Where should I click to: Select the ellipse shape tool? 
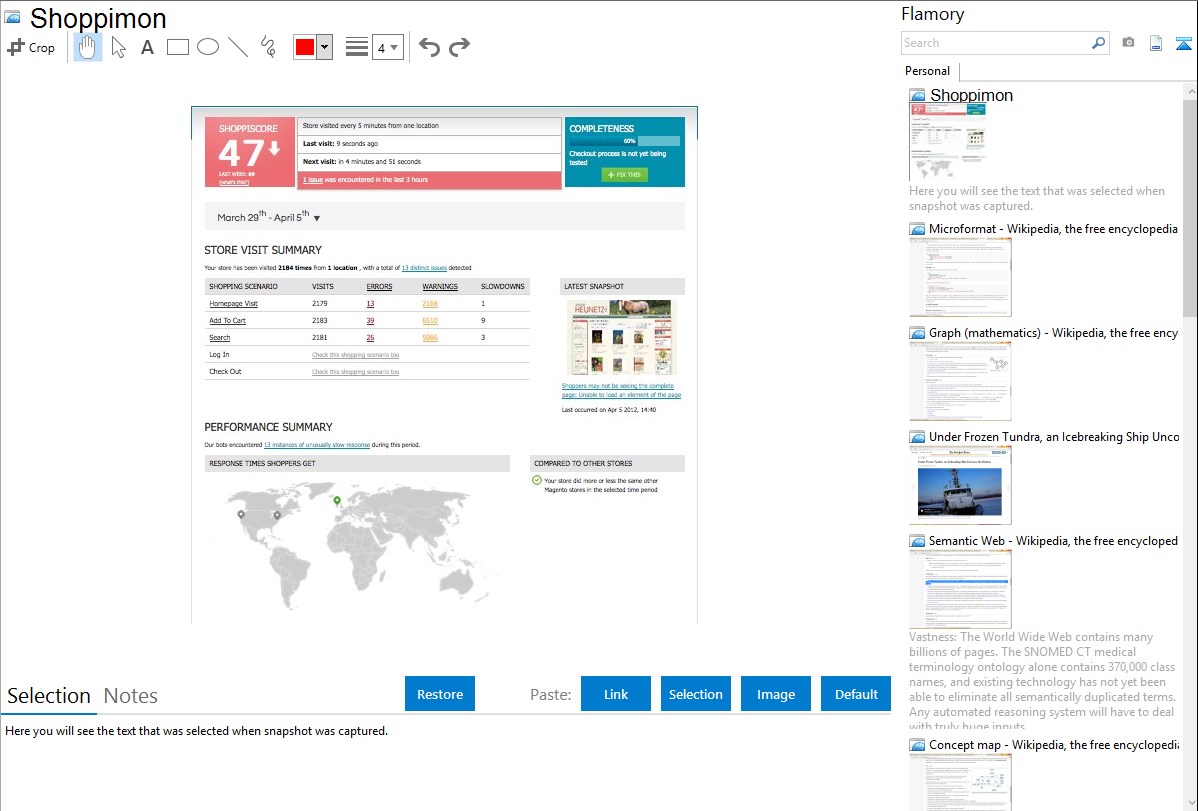pos(208,47)
